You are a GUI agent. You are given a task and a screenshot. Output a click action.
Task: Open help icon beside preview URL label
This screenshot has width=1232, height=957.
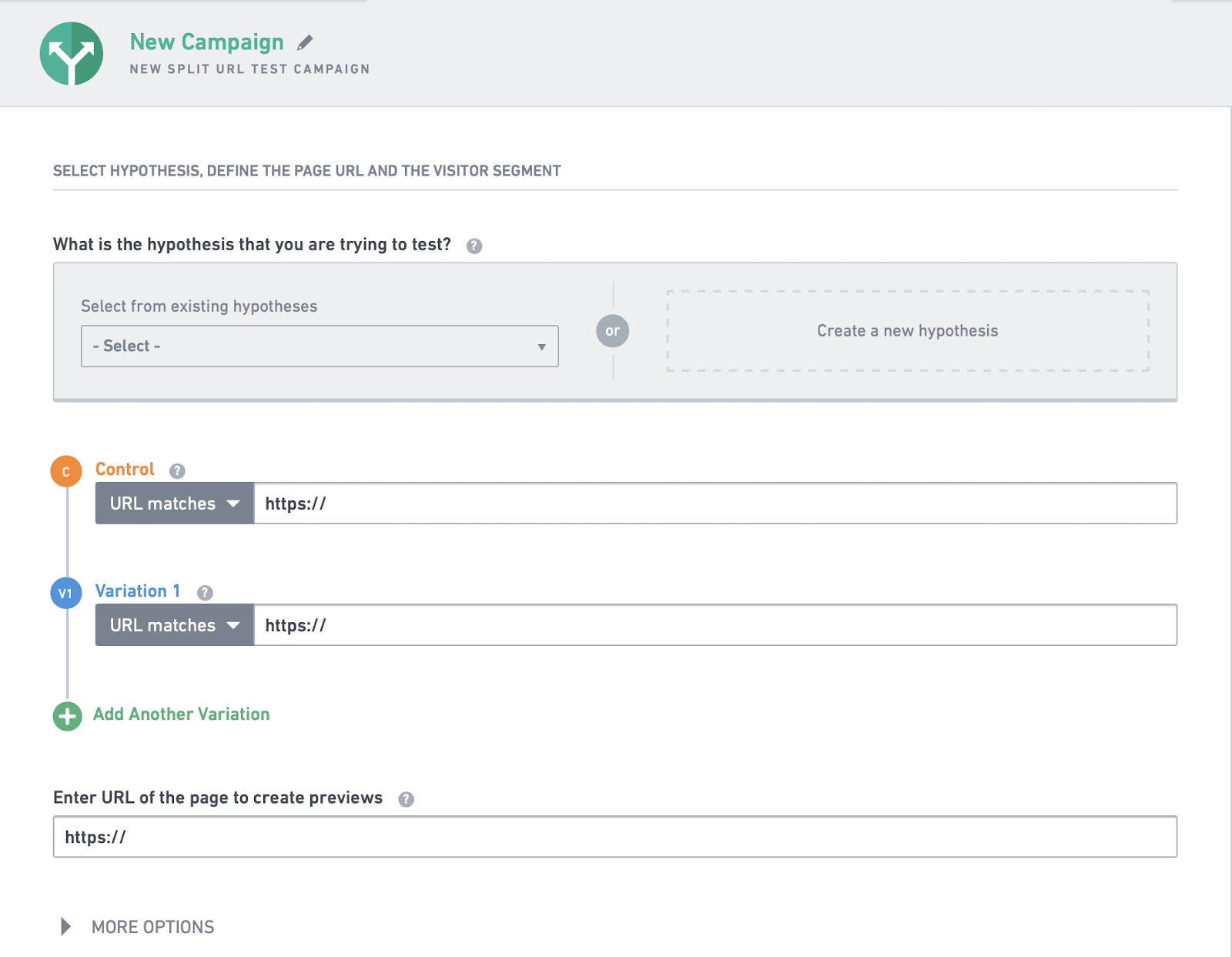pos(406,799)
